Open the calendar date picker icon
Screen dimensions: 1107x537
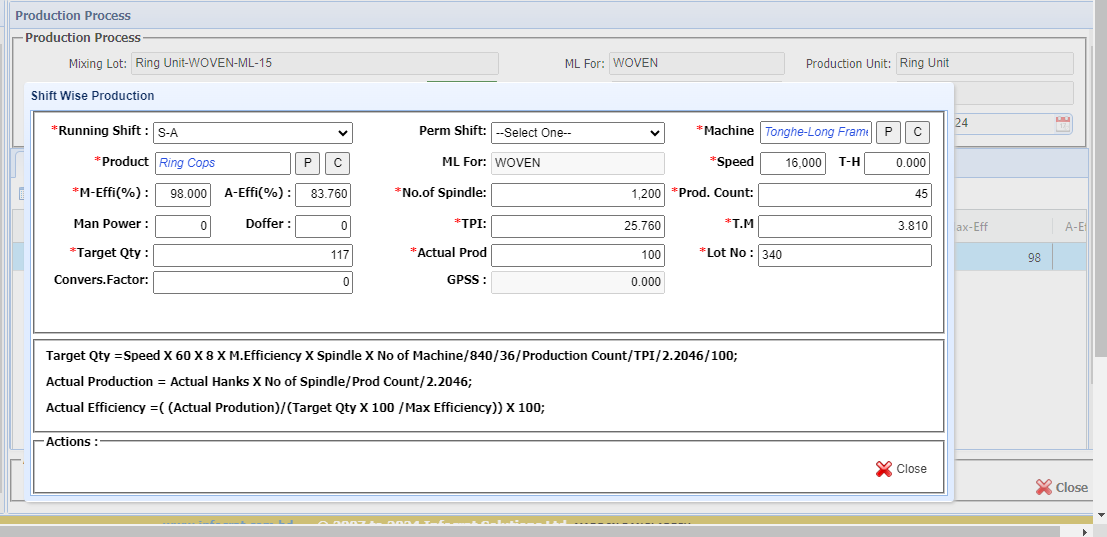point(1063,124)
